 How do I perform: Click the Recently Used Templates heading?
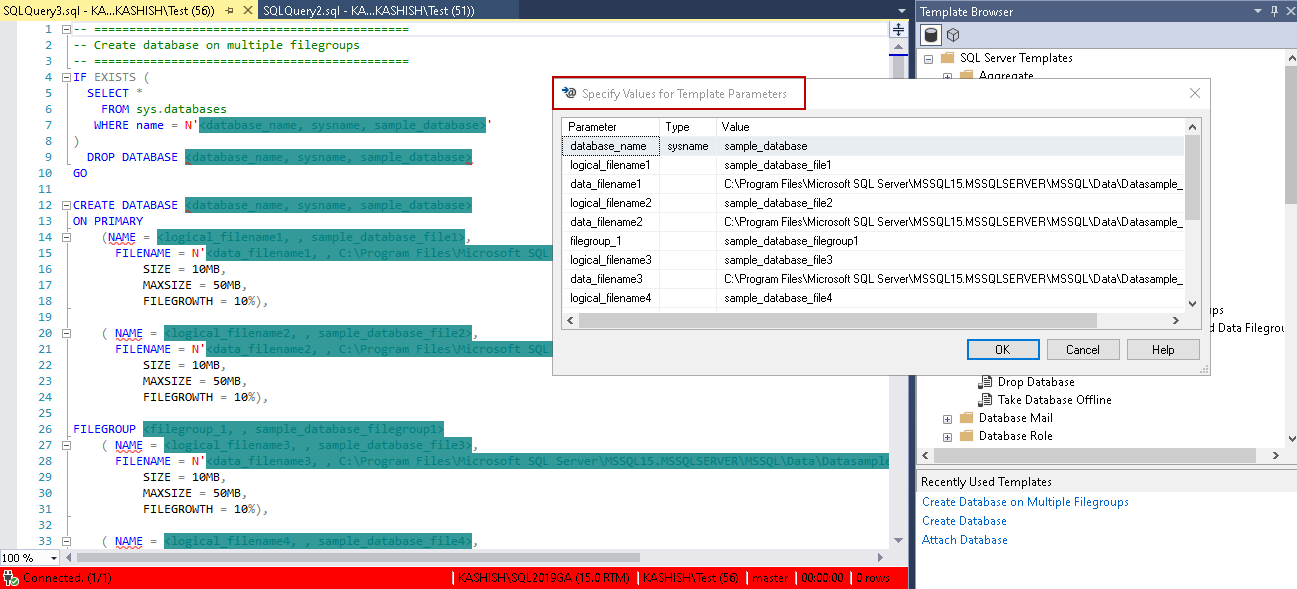[986, 482]
